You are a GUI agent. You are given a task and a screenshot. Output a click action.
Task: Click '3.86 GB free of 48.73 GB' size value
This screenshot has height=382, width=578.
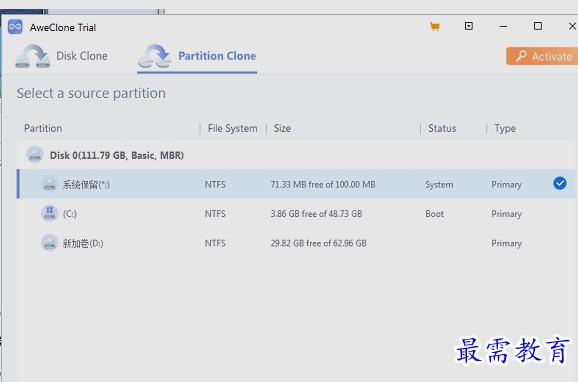pos(316,214)
